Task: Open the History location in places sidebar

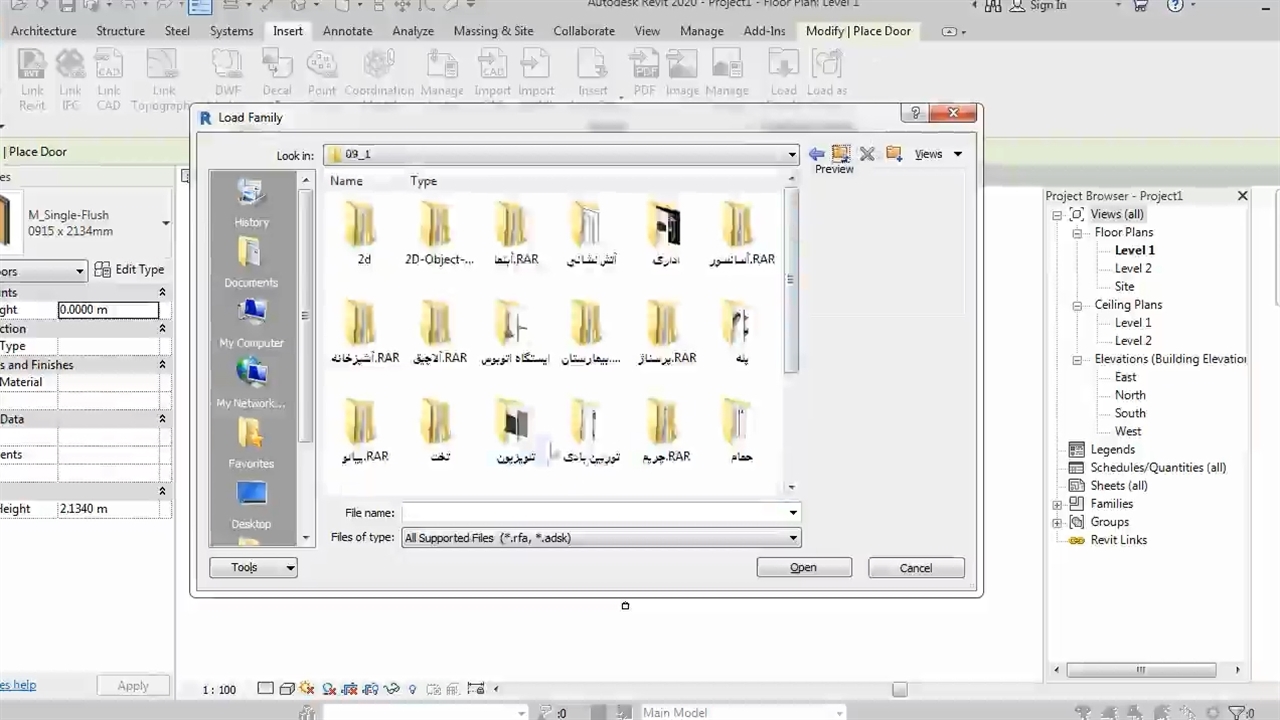Action: (251, 201)
